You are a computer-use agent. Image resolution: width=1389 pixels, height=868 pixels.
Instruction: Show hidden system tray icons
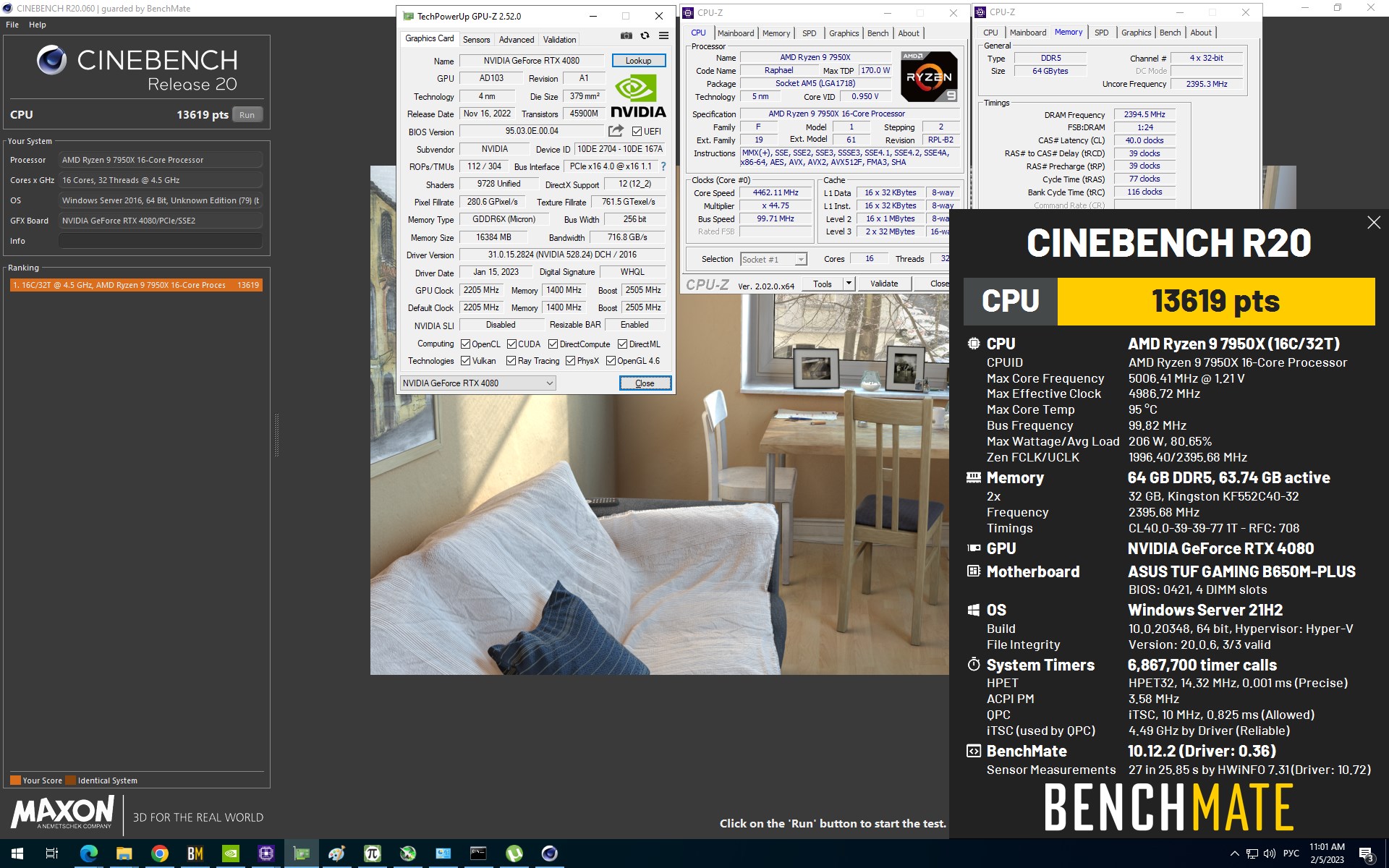click(x=1235, y=854)
